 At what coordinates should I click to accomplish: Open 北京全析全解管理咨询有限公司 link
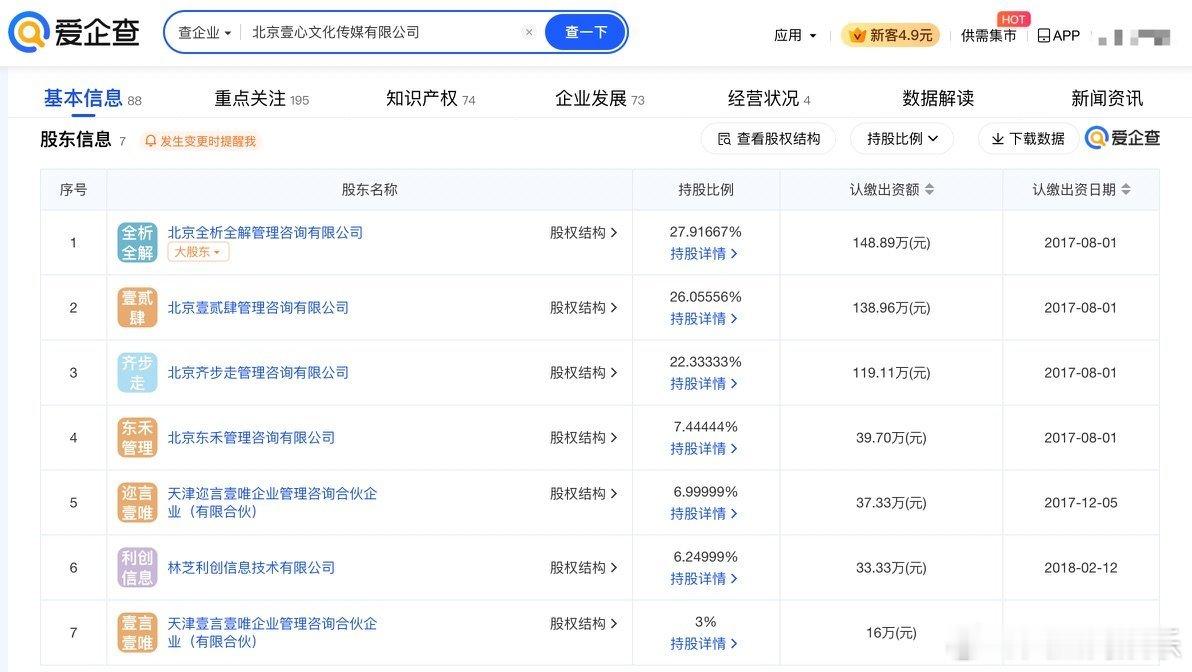coord(265,233)
